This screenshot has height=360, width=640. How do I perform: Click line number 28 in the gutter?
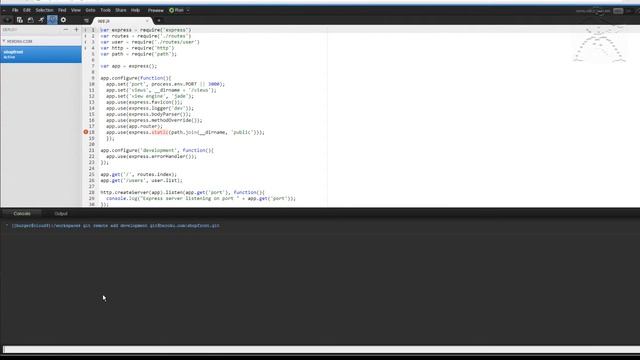[92, 192]
